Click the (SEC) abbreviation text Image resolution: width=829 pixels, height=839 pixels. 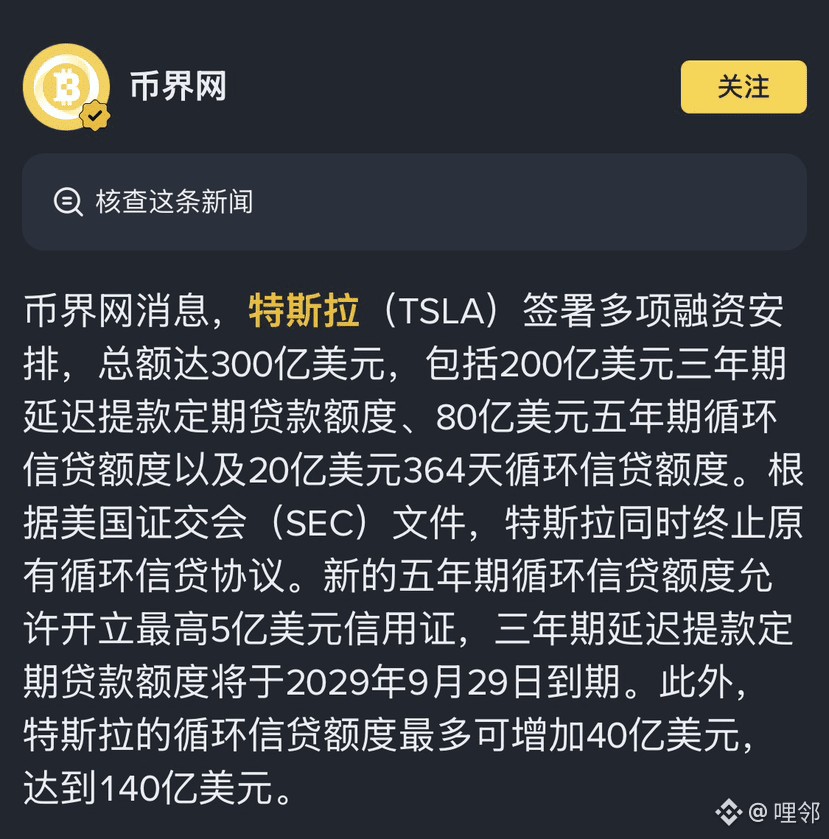pyautogui.click(x=320, y=523)
